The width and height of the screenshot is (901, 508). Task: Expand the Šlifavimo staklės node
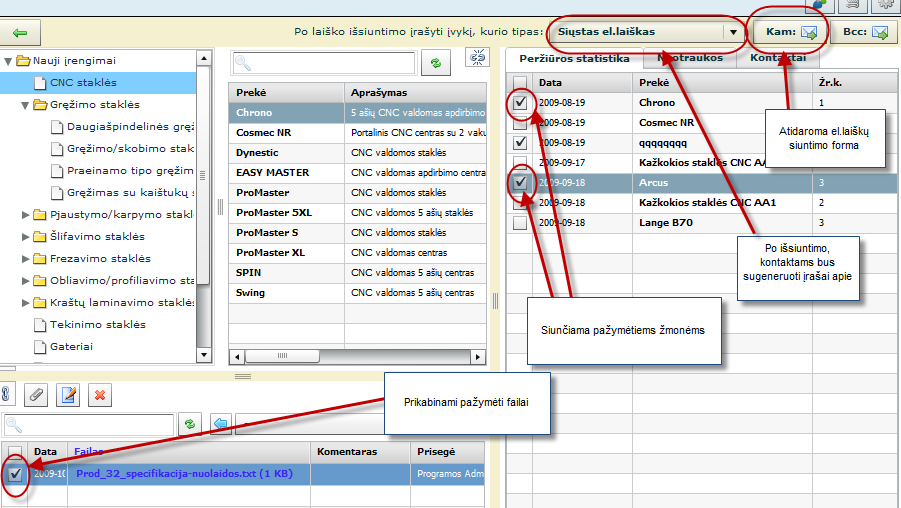pos(25,237)
